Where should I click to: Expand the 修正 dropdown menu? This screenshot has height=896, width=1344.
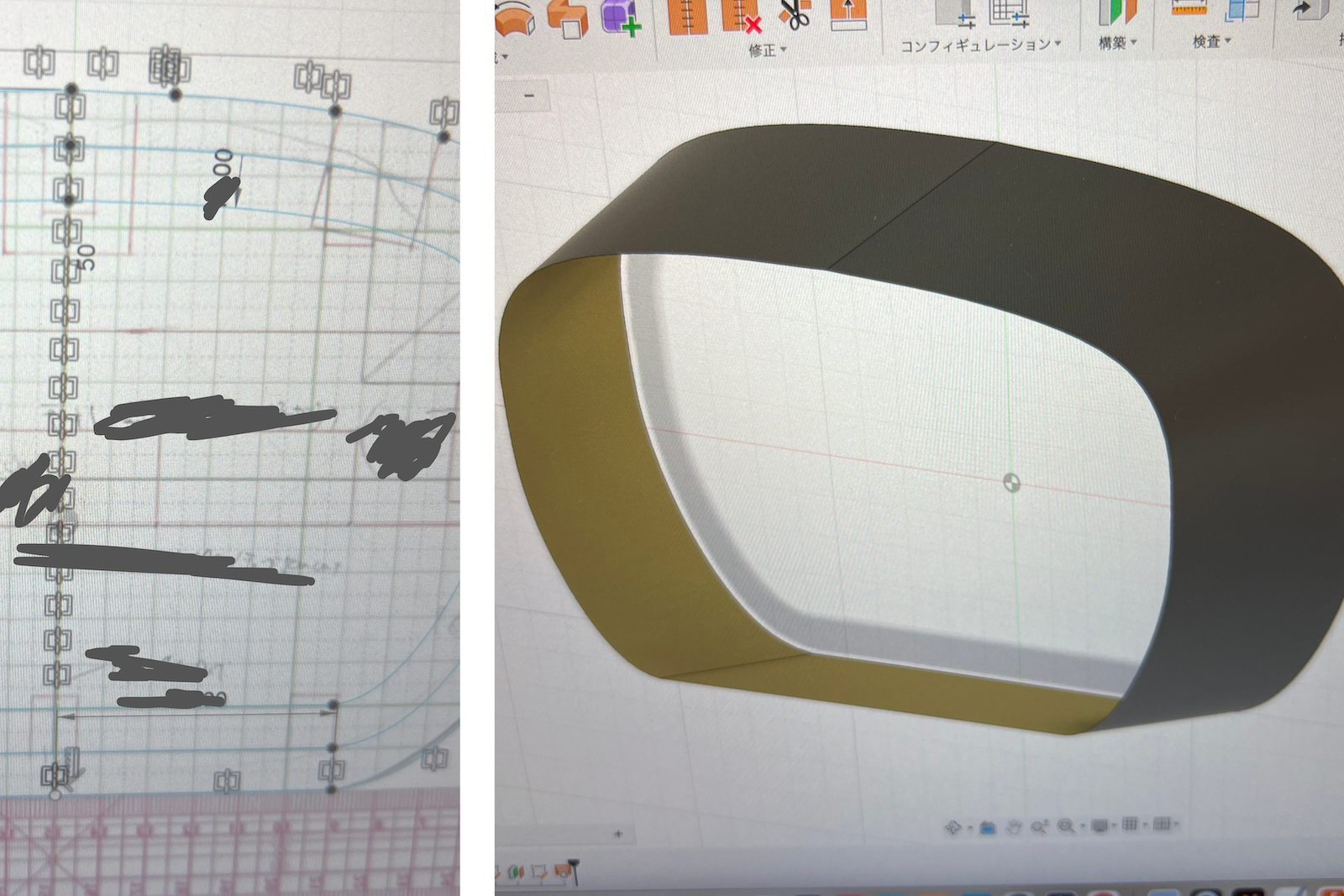767,50
